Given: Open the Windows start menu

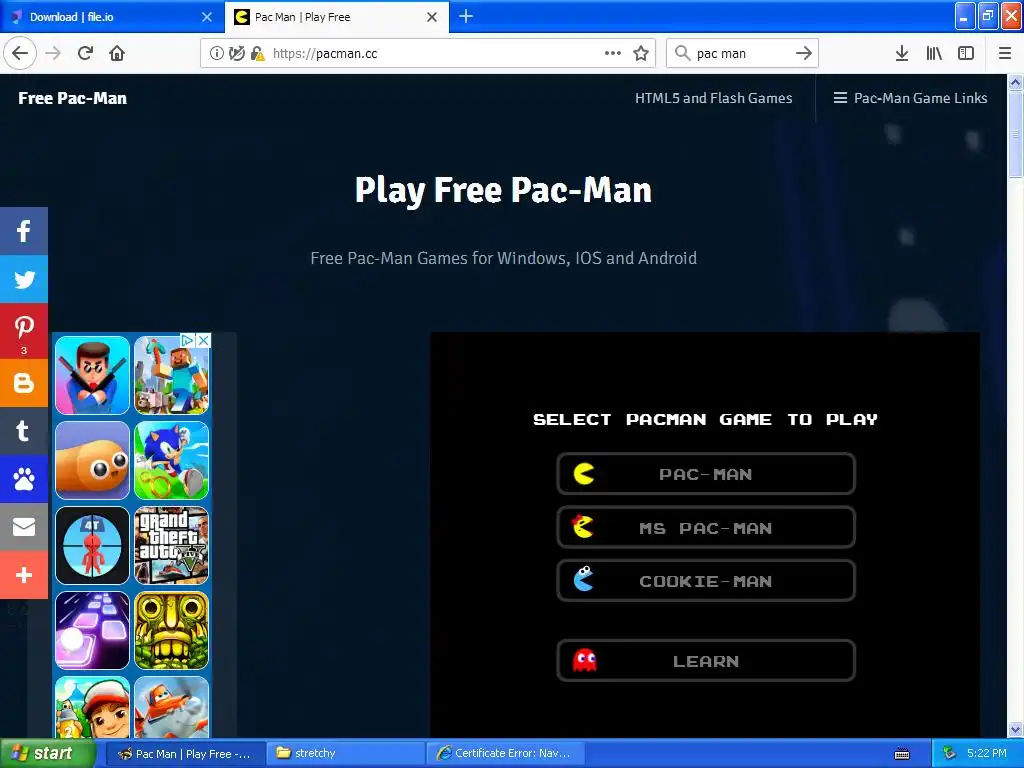Looking at the screenshot, I should click(48, 754).
